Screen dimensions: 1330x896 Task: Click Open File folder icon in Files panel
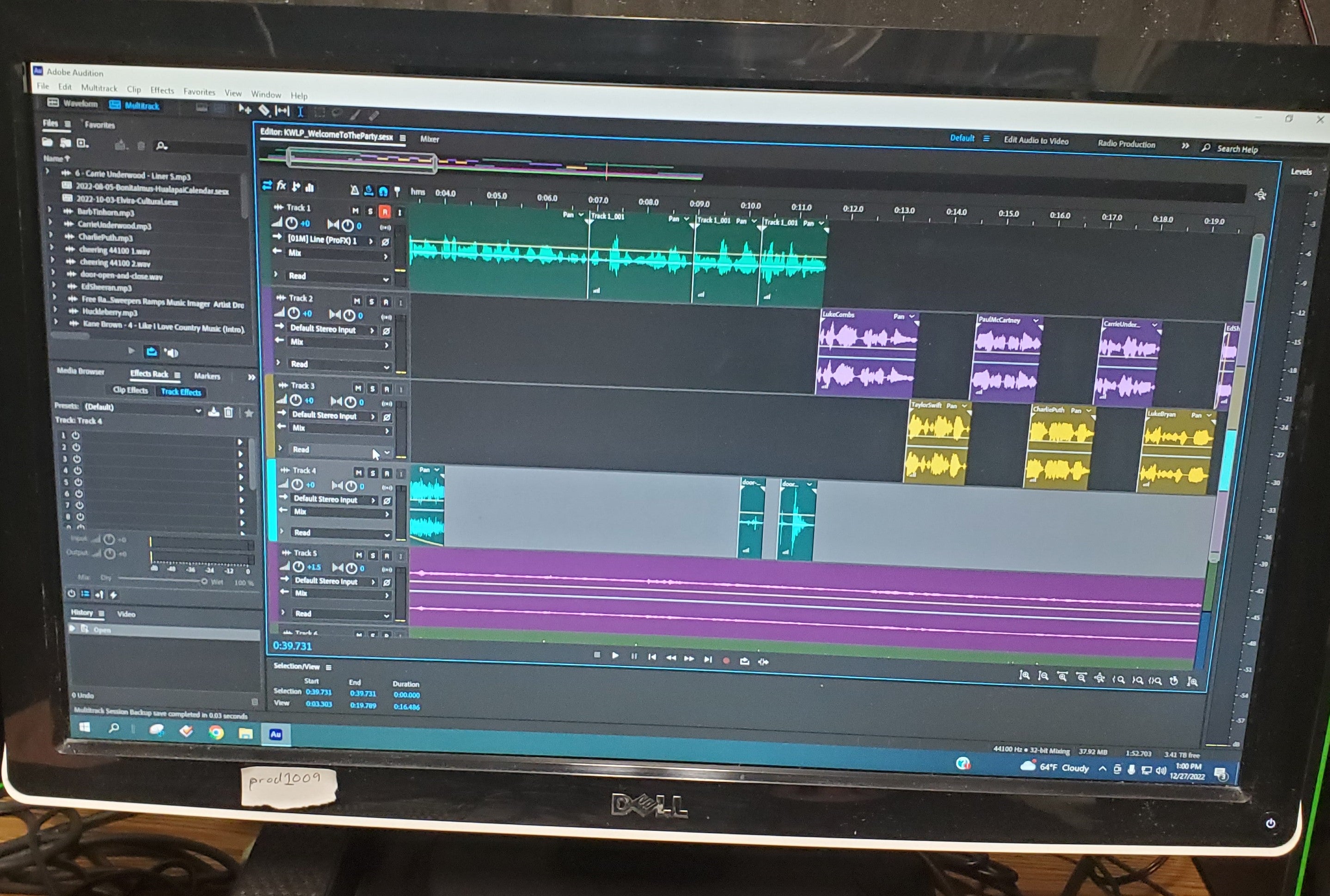[x=48, y=142]
